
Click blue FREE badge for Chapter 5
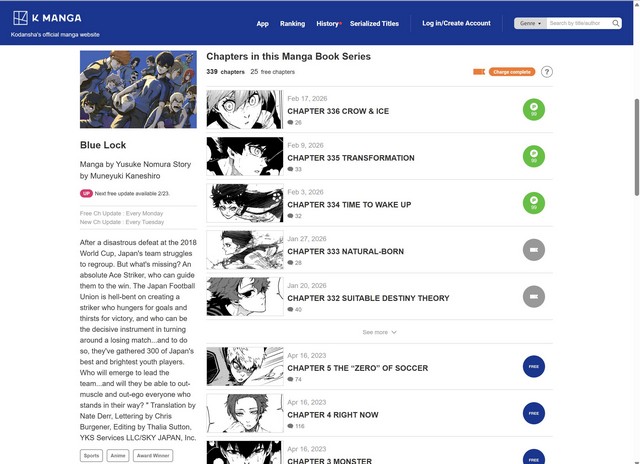[x=534, y=366]
